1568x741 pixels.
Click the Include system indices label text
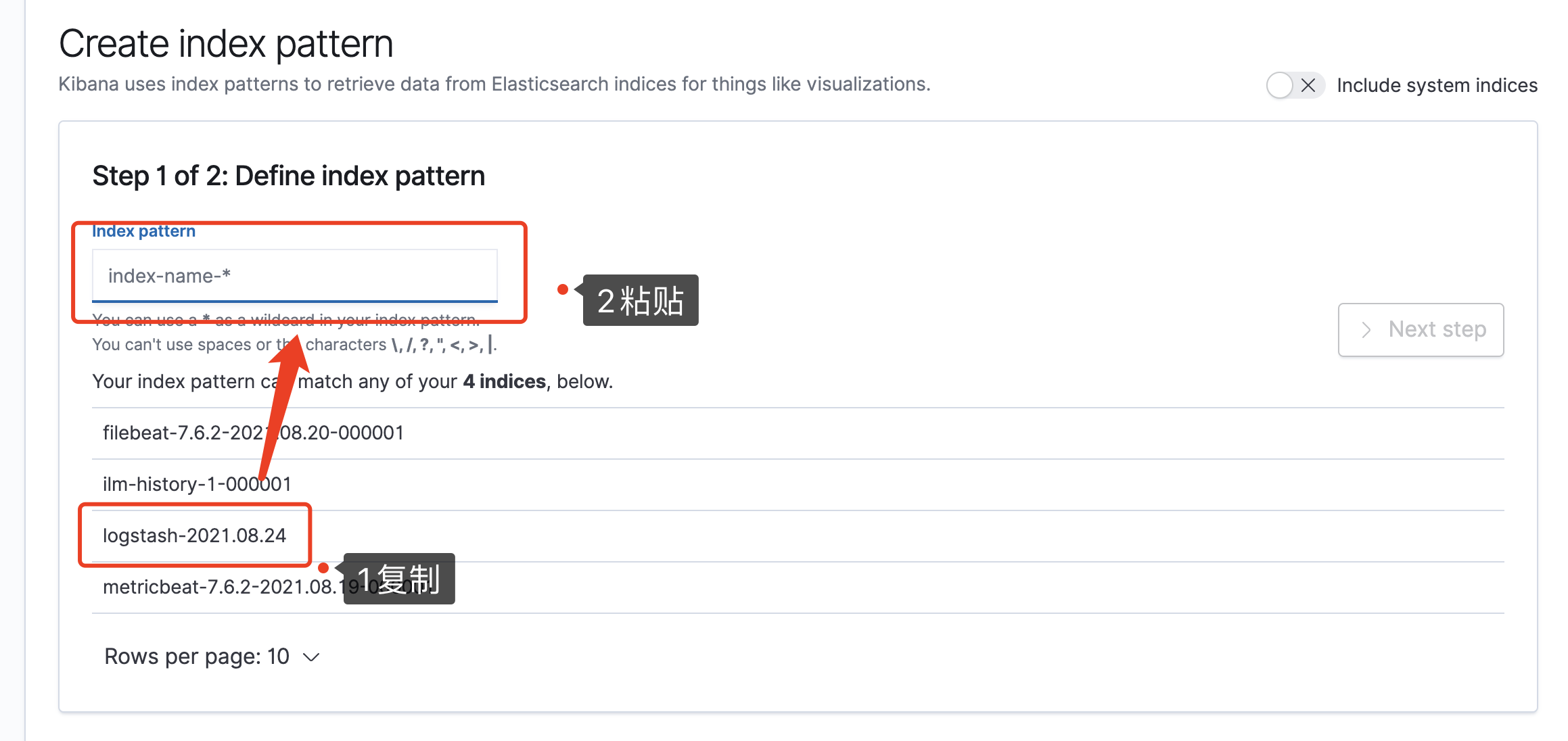[x=1437, y=86]
